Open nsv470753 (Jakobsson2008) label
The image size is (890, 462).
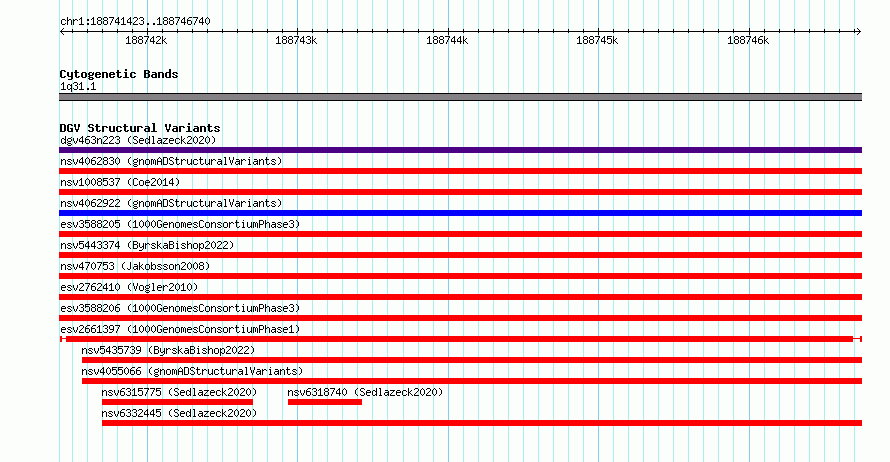(x=135, y=266)
